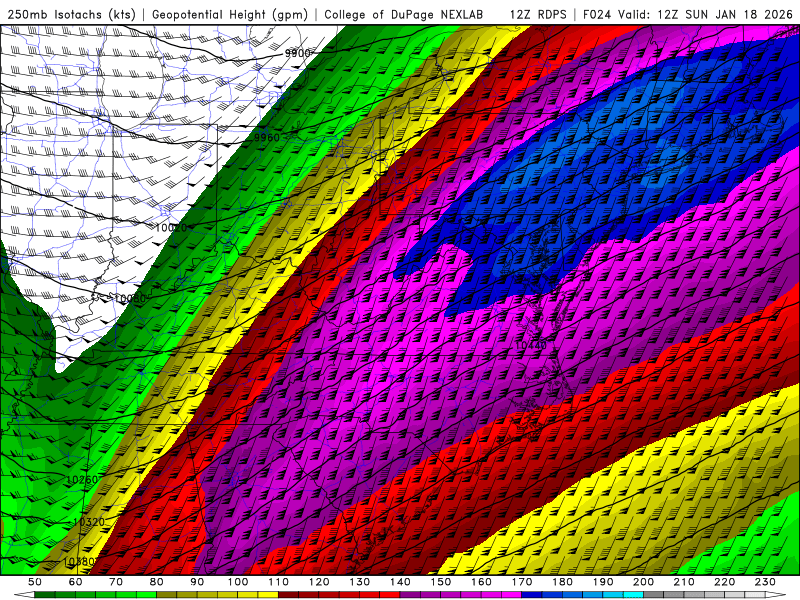
Task: Click the "Valid: 12Z SUN JAN 18 2026" text
Action: click(x=706, y=14)
